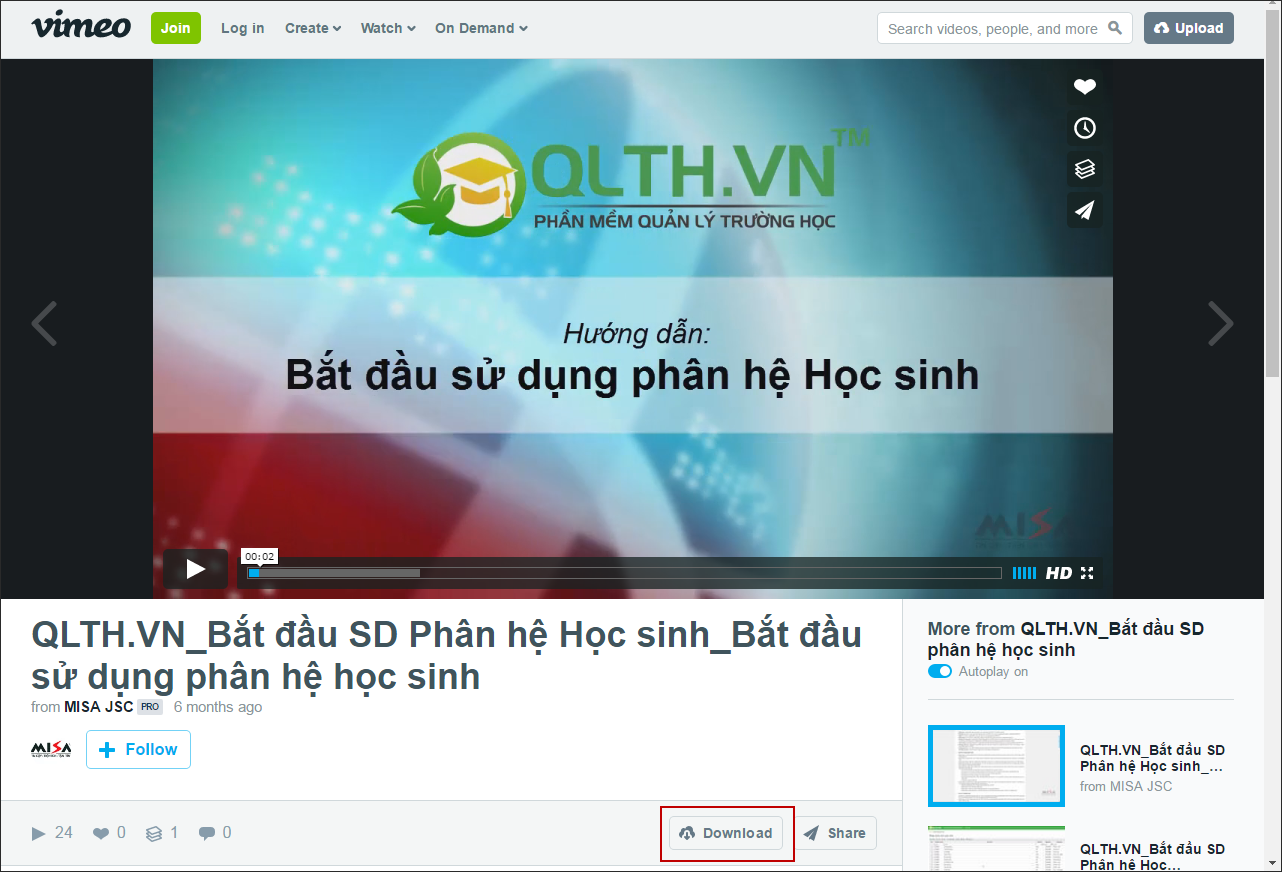This screenshot has height=872, width=1282.
Task: Toggle the Autoplay switch
Action: tap(940, 672)
